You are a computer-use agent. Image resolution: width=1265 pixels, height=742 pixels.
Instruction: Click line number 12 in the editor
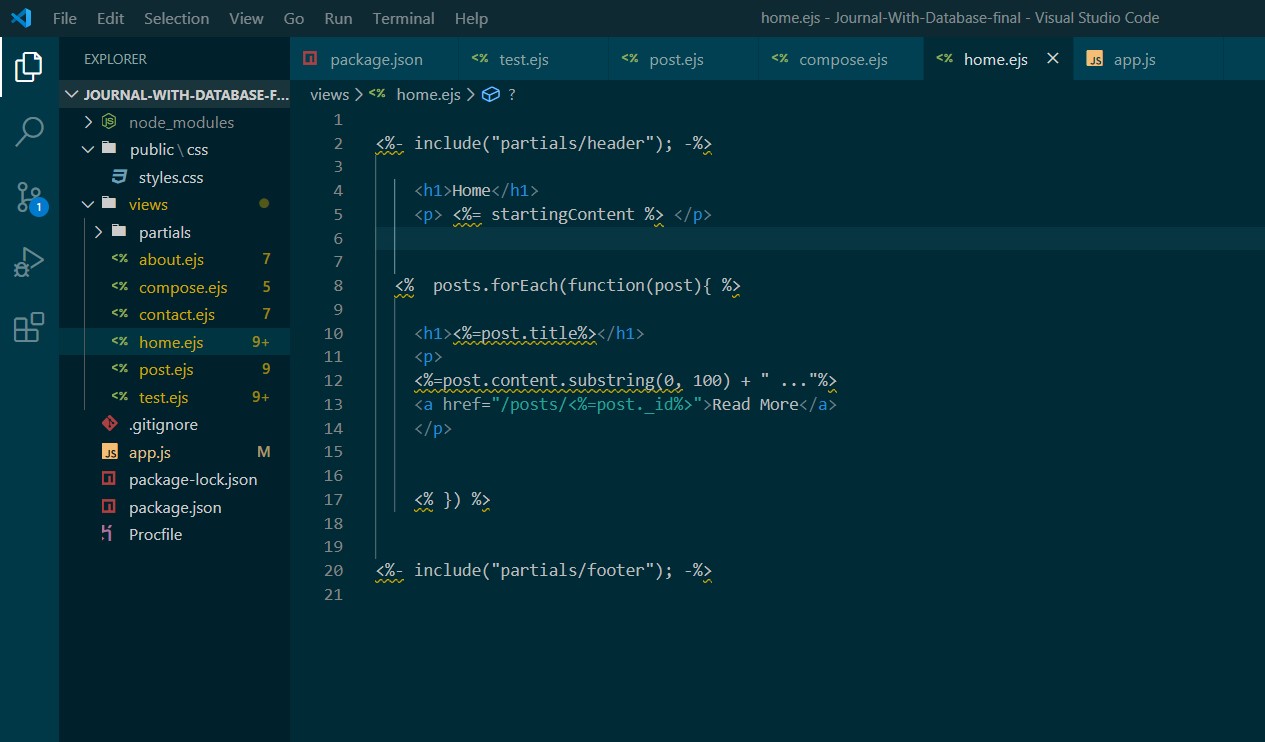pos(333,380)
